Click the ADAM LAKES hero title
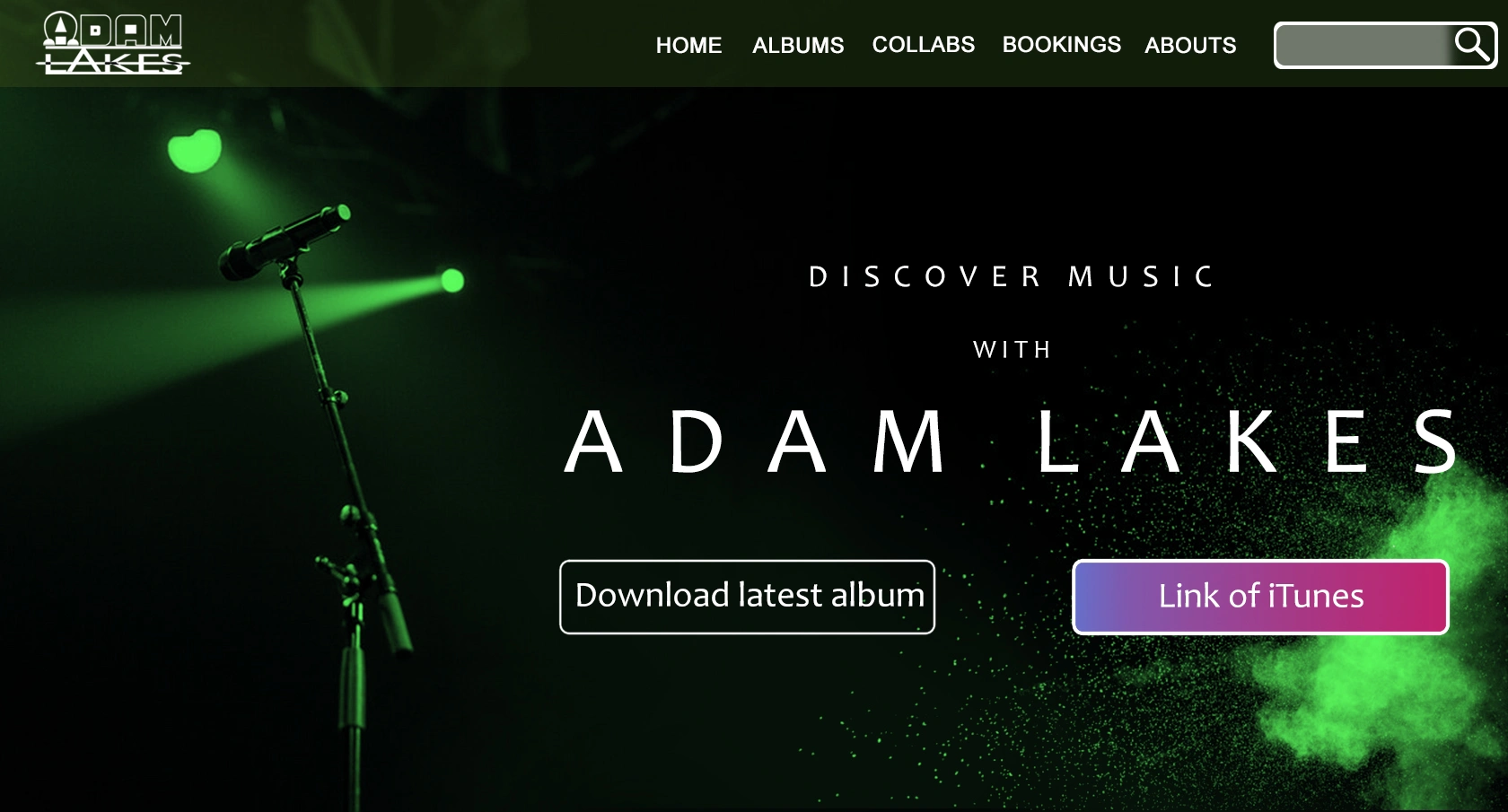Viewport: 1508px width, 812px height. pos(1013,441)
